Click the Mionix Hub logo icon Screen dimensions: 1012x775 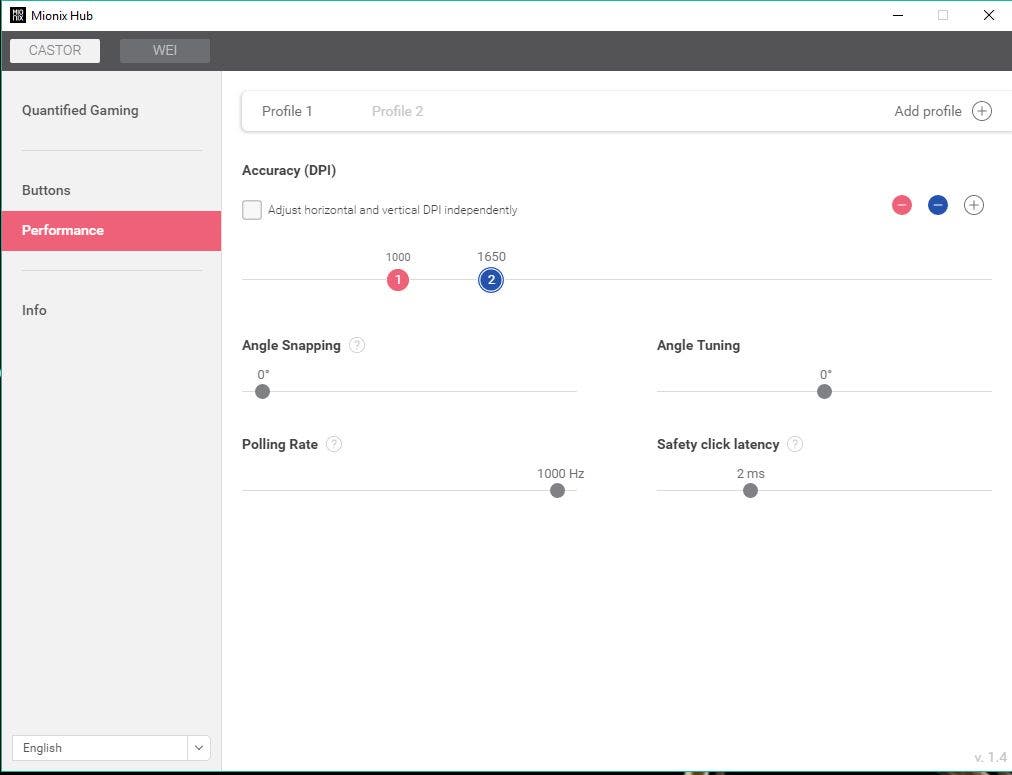(x=17, y=15)
